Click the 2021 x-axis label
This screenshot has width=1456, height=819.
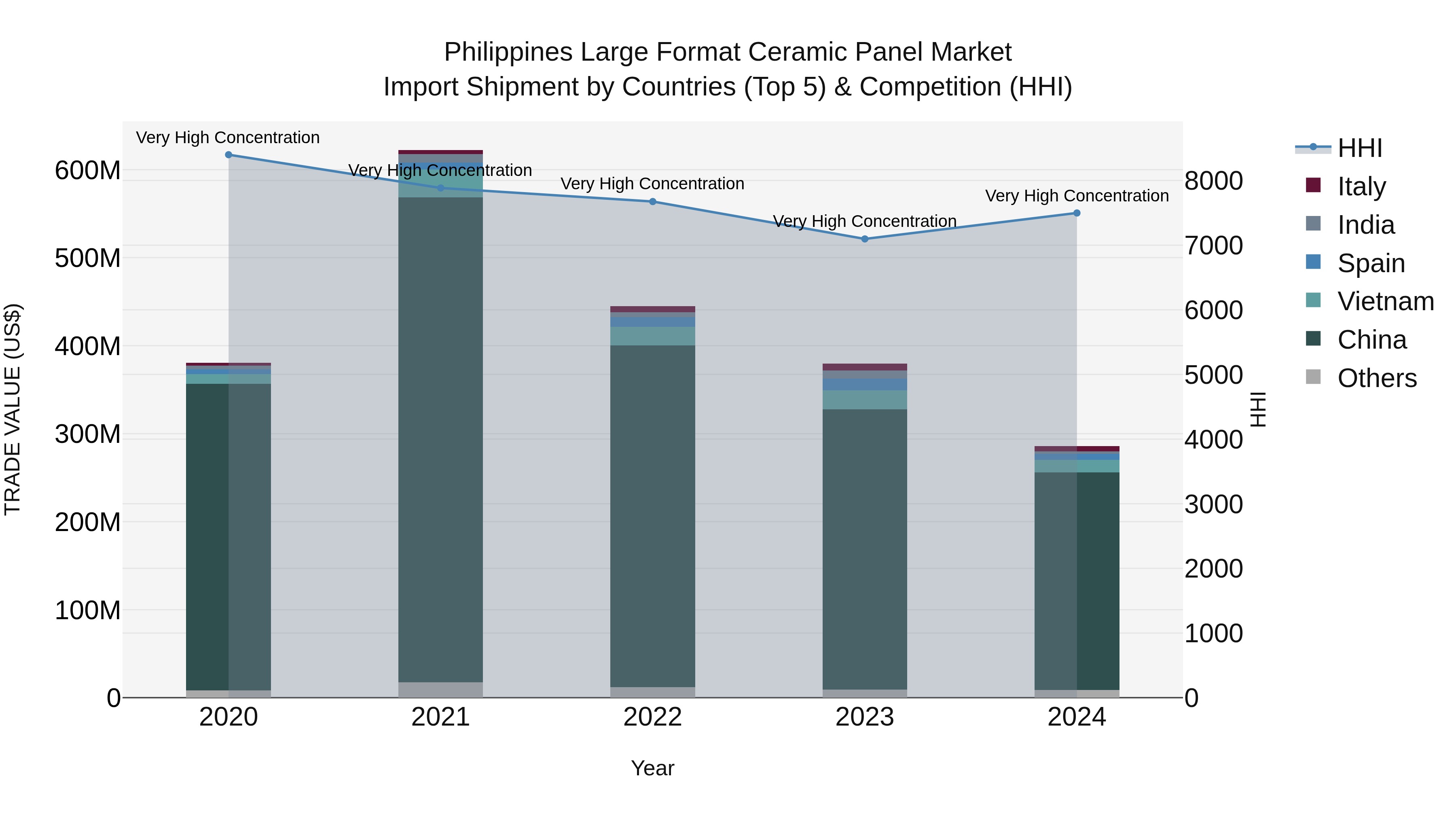point(441,717)
